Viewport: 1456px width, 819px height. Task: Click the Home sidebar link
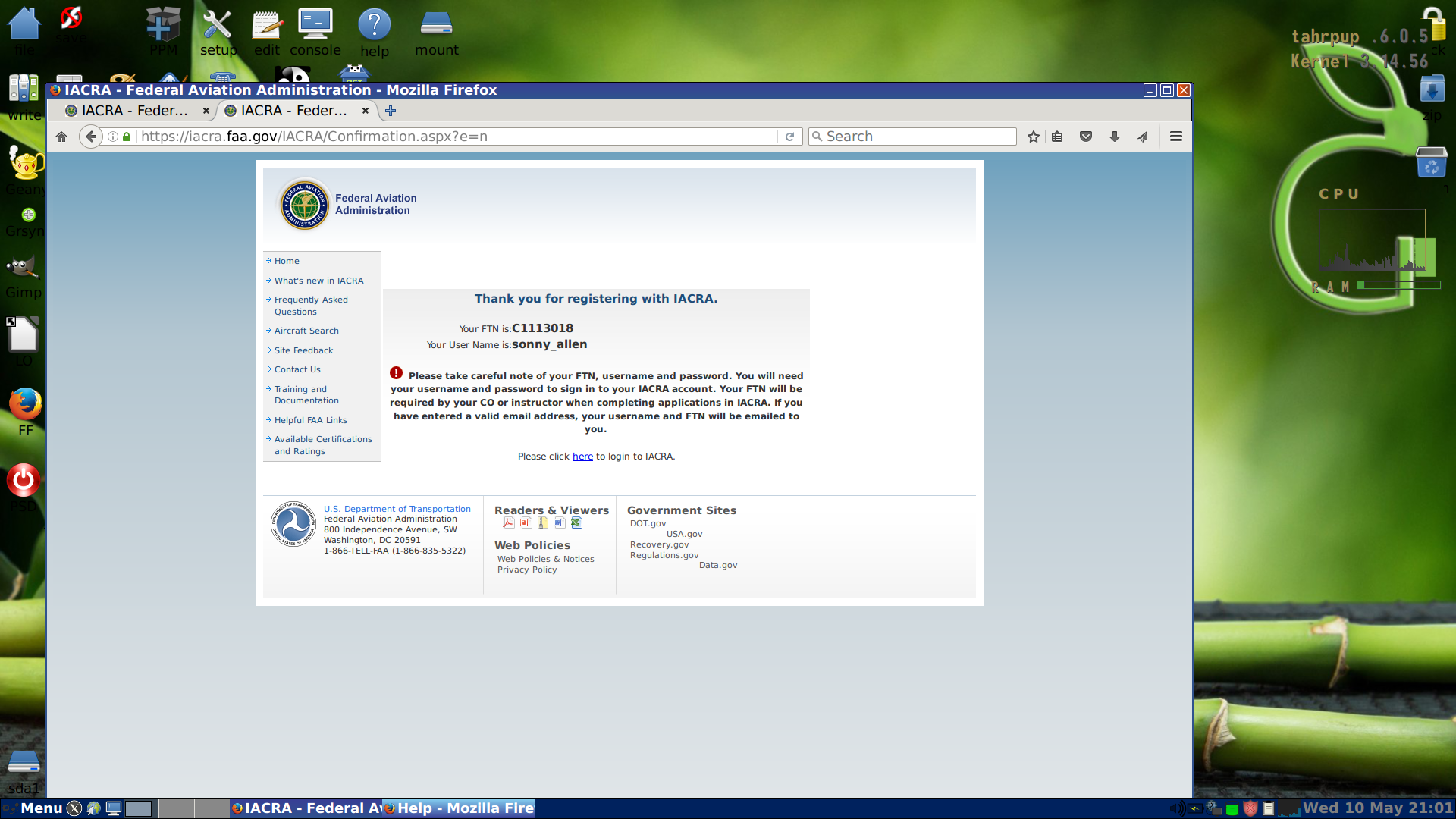click(287, 261)
